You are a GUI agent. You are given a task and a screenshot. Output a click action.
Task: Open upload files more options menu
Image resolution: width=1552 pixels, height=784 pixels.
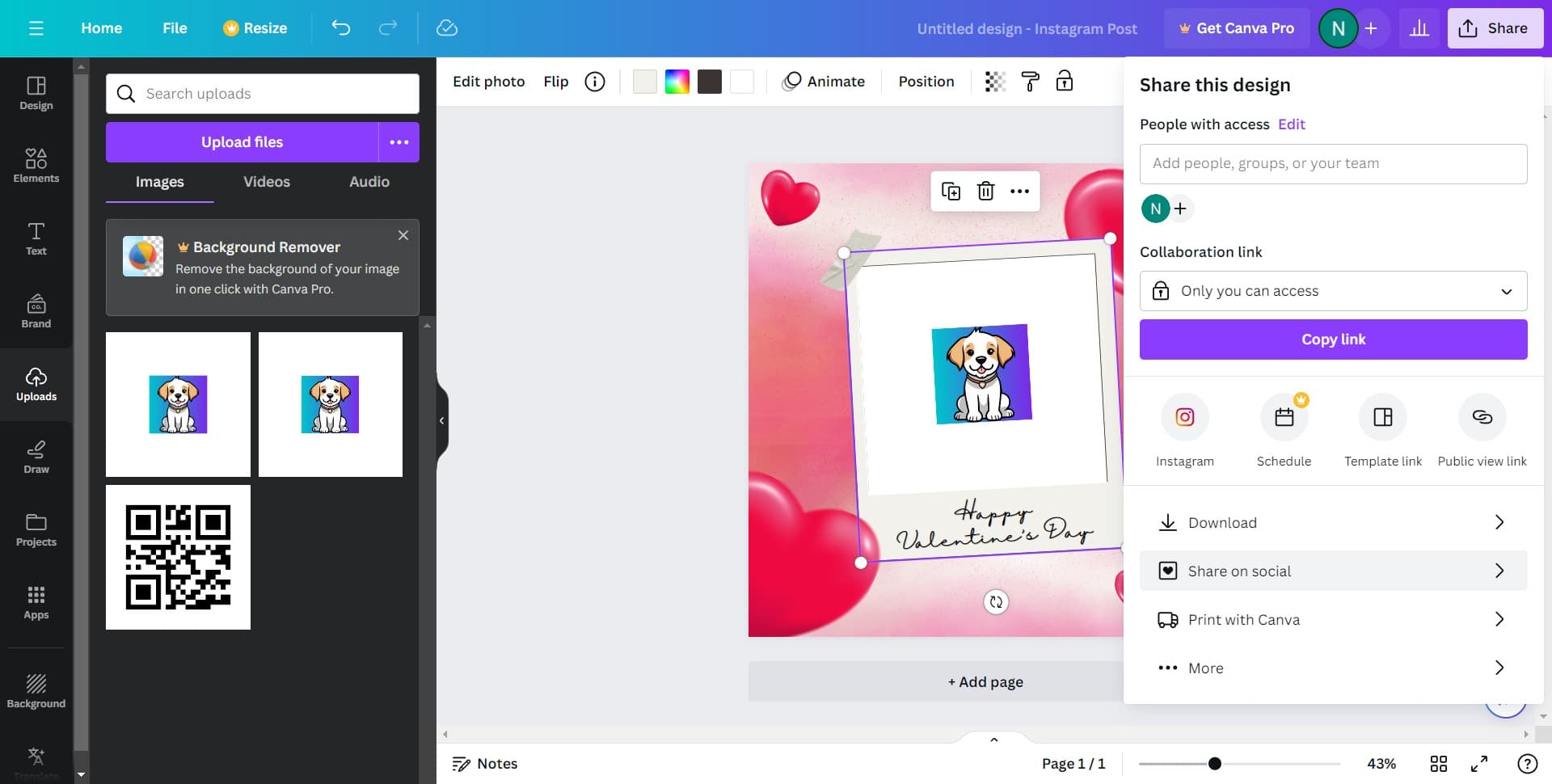point(399,142)
